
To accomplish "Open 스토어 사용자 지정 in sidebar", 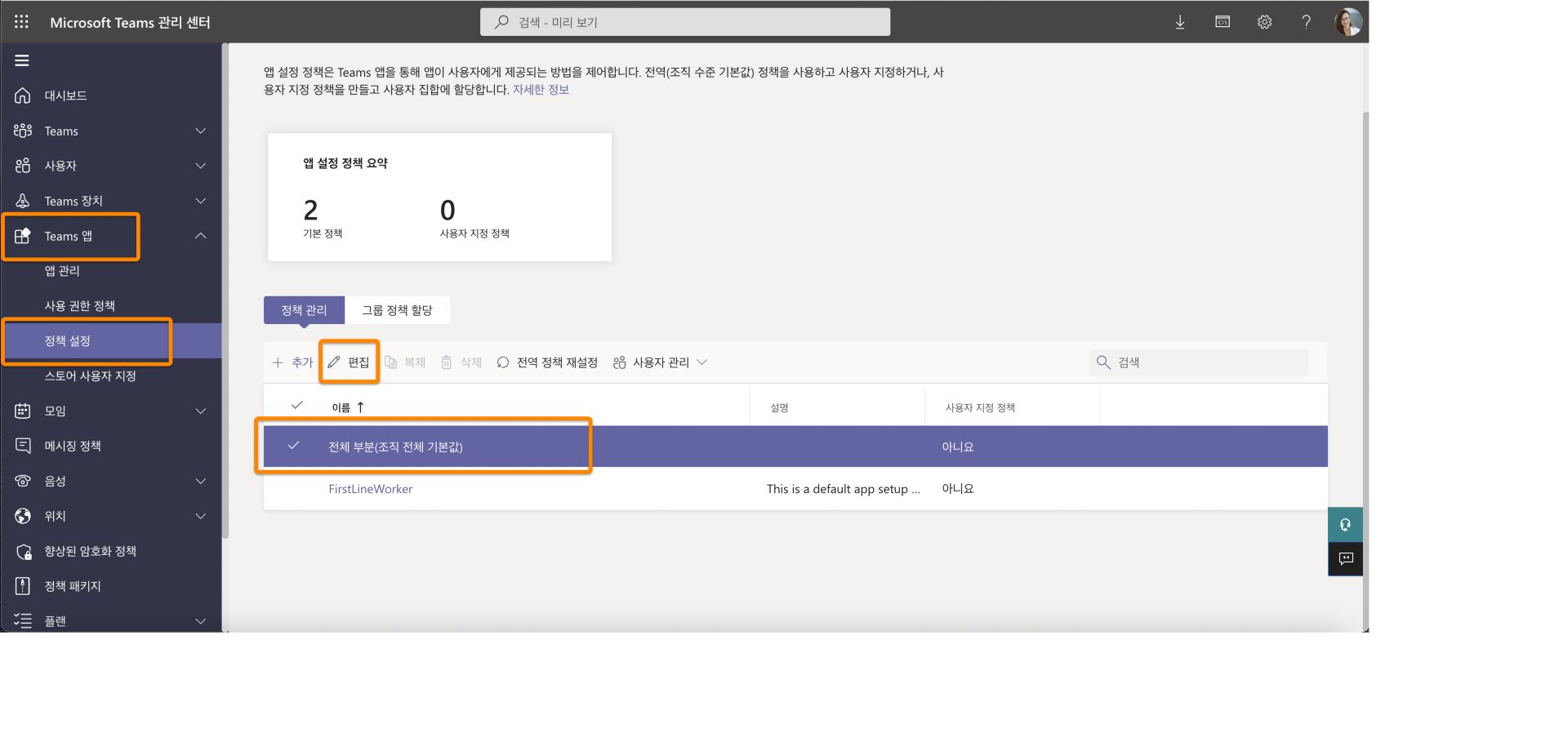I will click(x=91, y=376).
